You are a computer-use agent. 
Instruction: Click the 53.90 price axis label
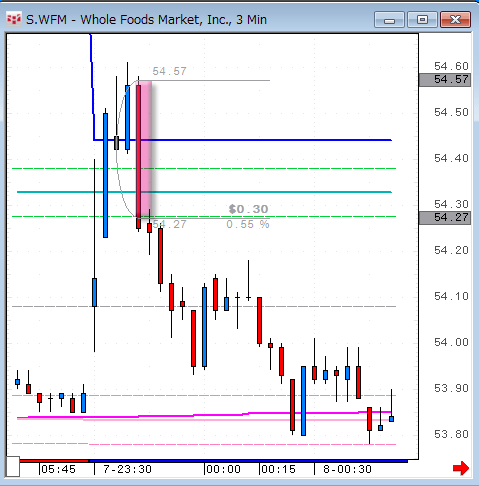click(x=451, y=388)
